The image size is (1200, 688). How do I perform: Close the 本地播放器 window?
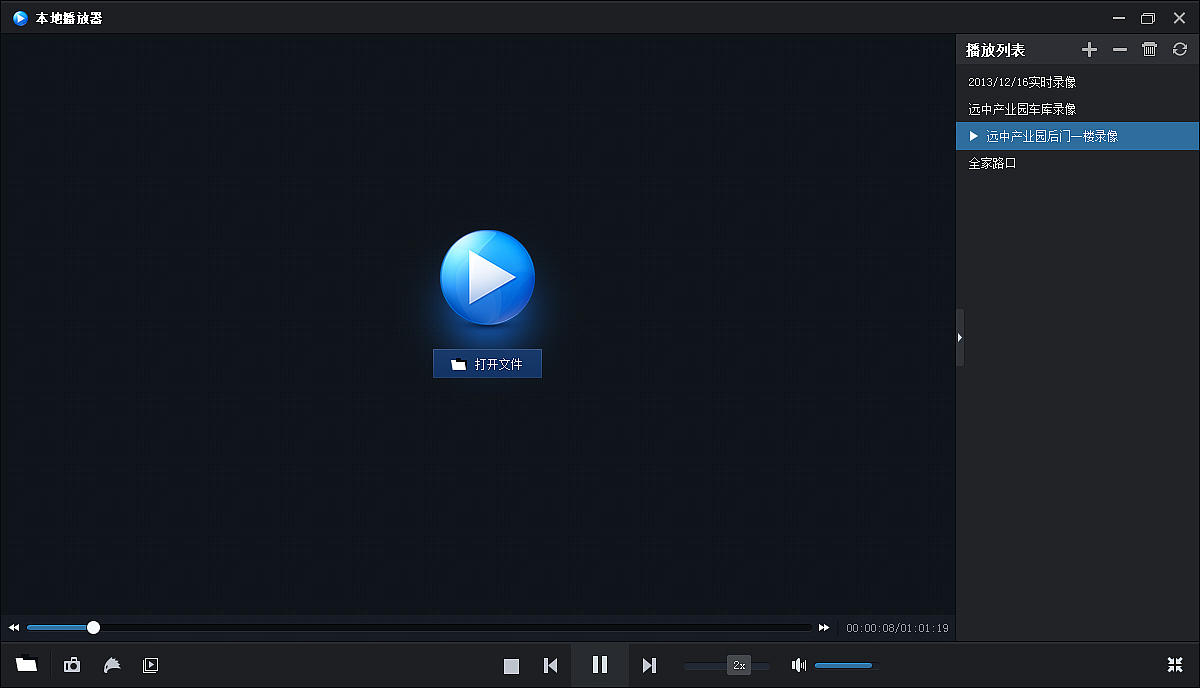click(1179, 18)
